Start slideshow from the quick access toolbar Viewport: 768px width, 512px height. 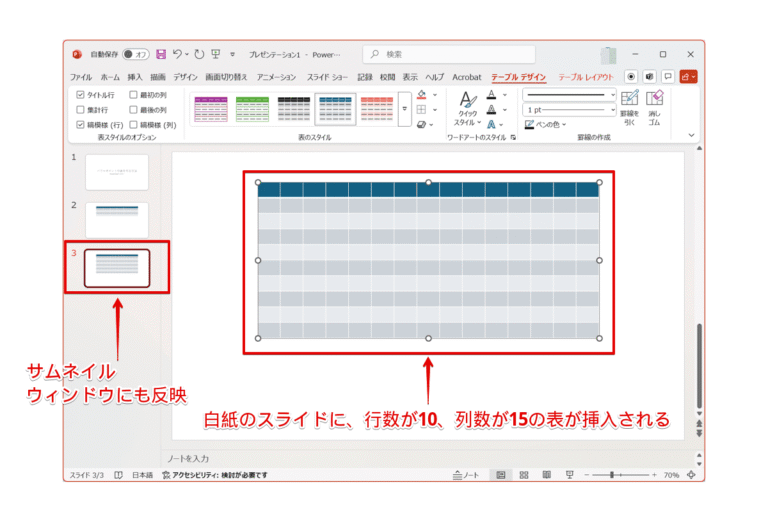(x=216, y=54)
